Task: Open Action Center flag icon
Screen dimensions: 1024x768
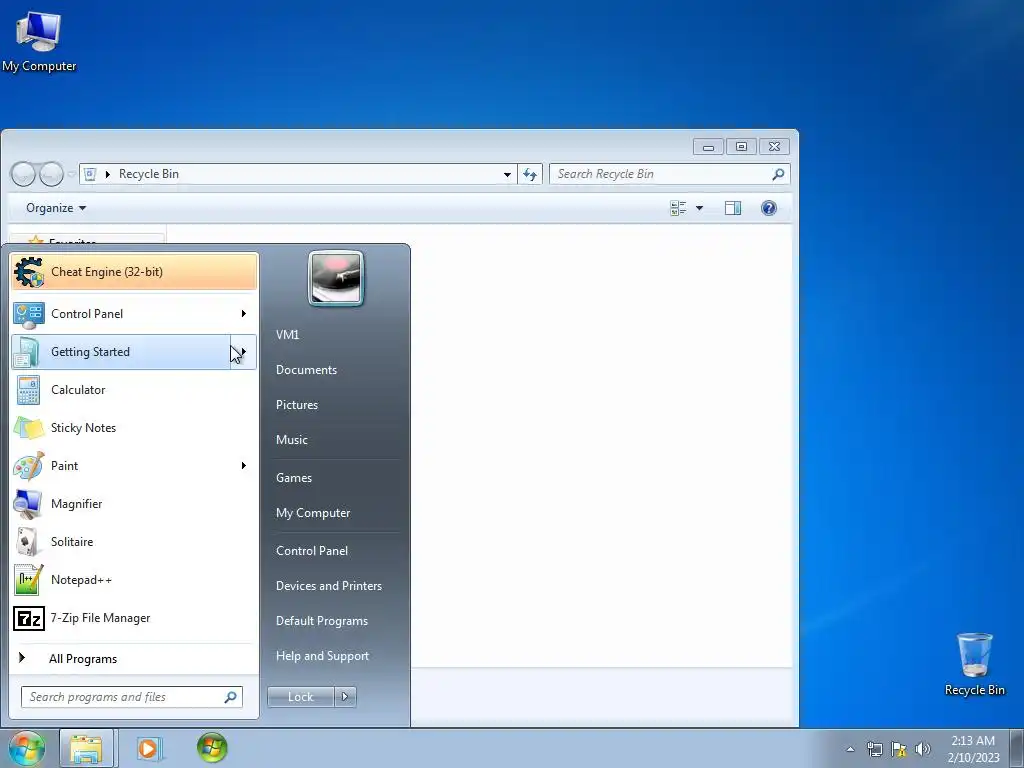Action: click(x=899, y=749)
